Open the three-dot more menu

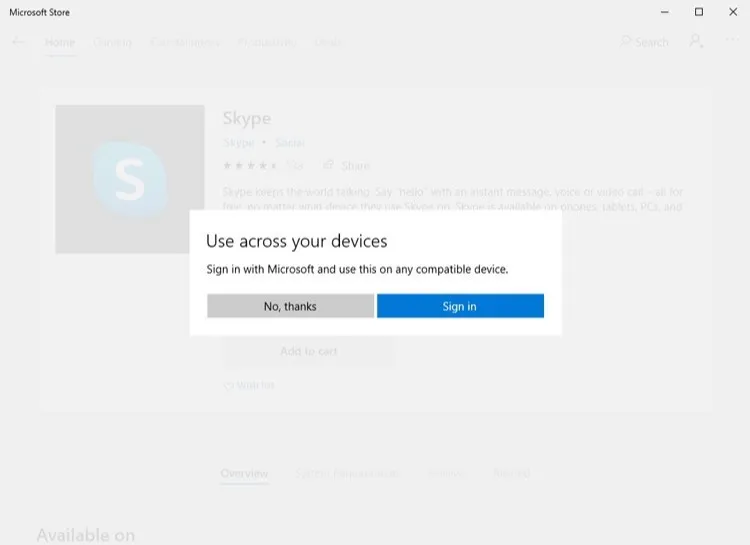click(733, 40)
